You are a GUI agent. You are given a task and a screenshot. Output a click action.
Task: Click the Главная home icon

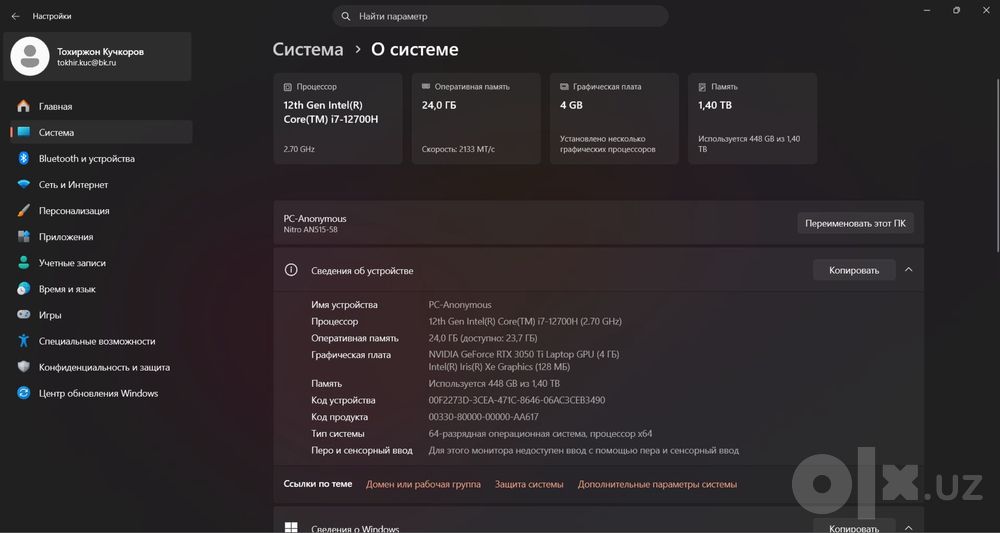(x=24, y=106)
